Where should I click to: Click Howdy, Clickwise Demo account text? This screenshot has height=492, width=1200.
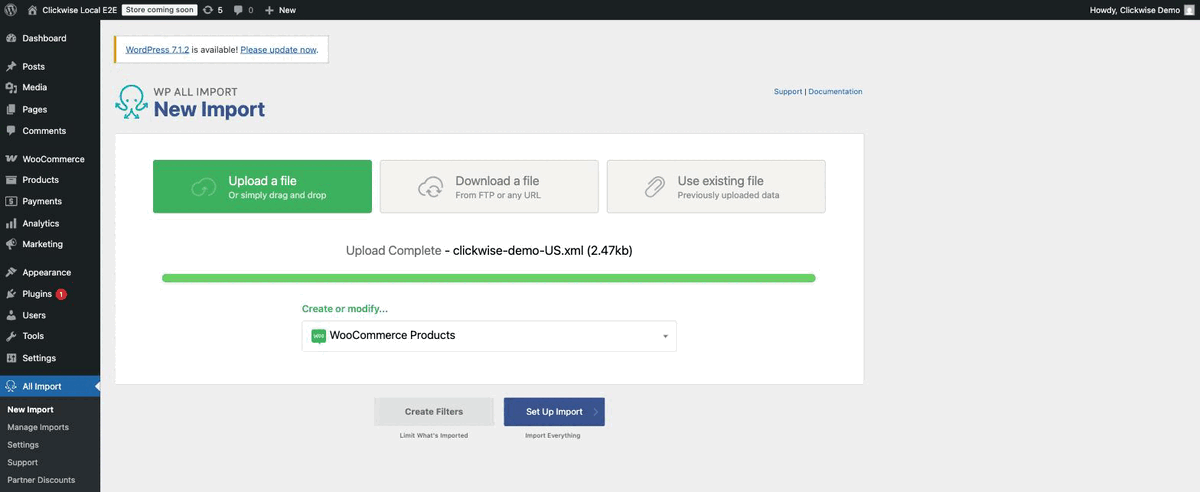tap(1135, 10)
